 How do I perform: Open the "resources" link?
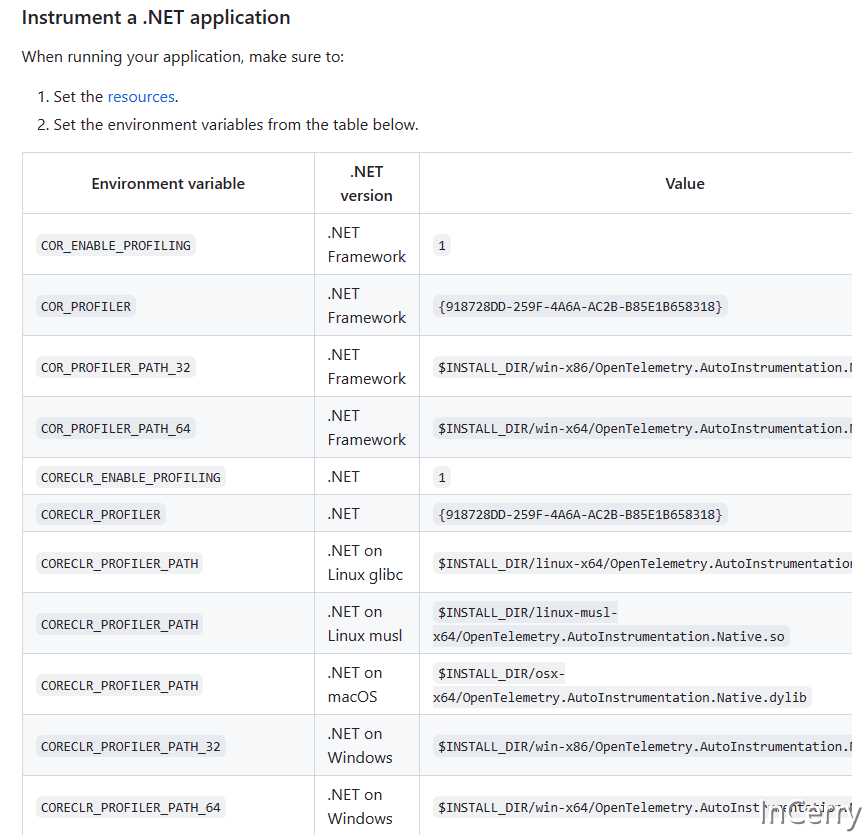click(141, 97)
